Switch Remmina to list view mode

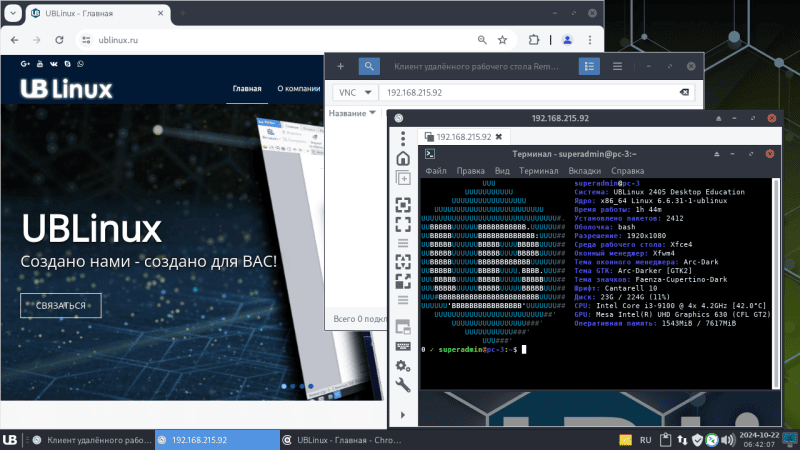coord(589,66)
